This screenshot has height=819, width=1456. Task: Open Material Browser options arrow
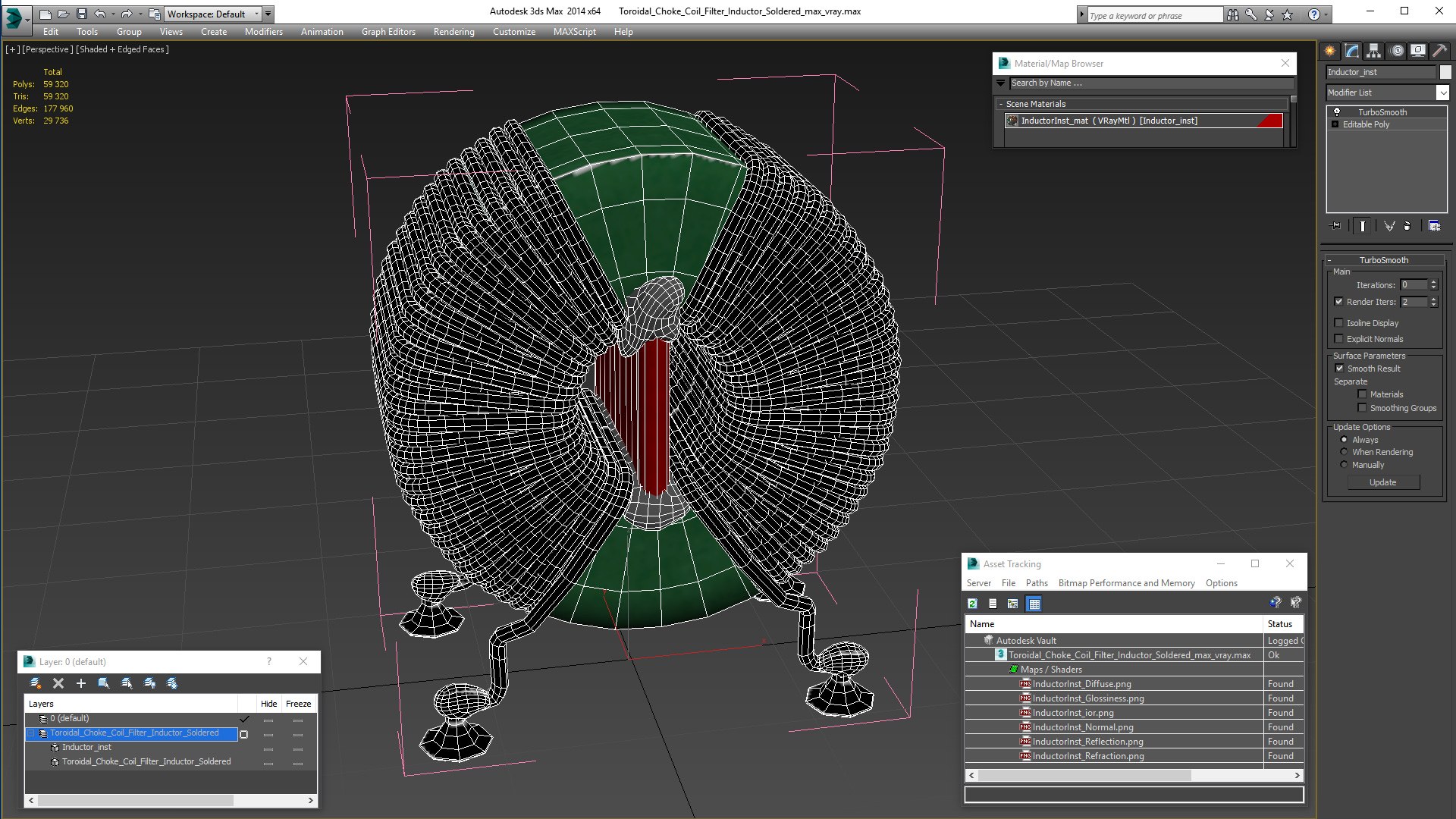tap(1000, 83)
